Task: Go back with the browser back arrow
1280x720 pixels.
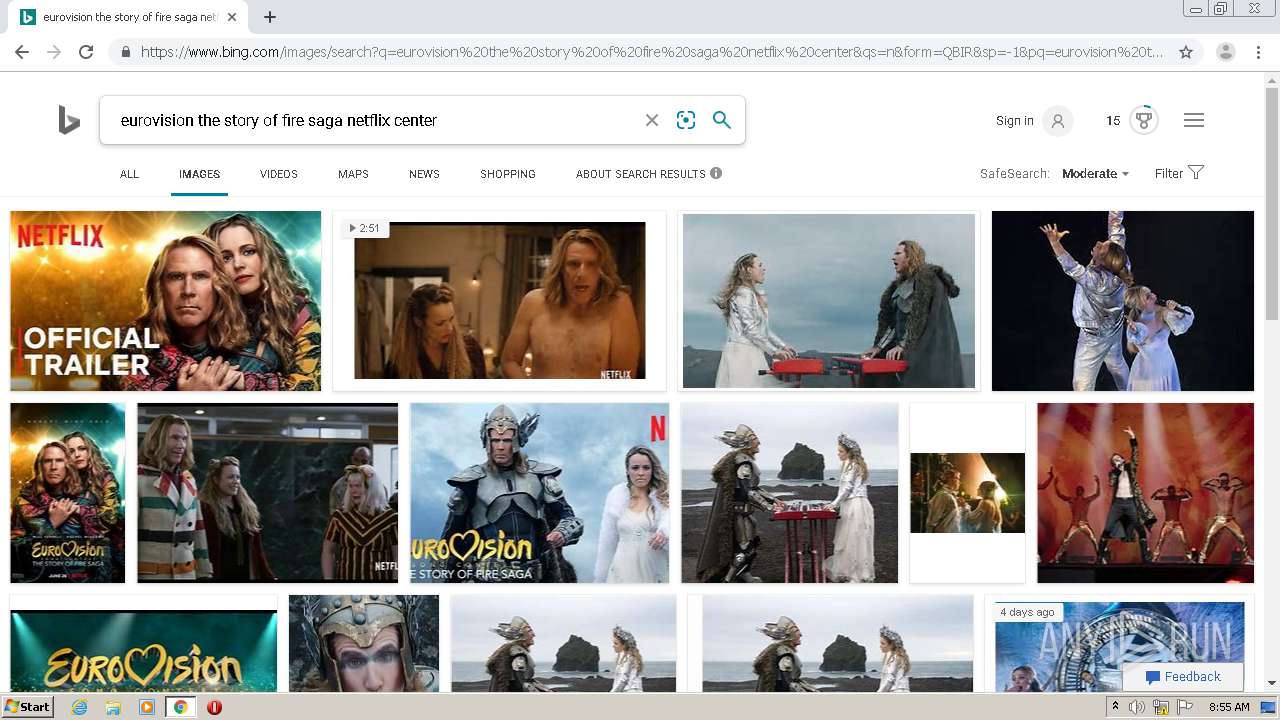Action: [x=22, y=52]
